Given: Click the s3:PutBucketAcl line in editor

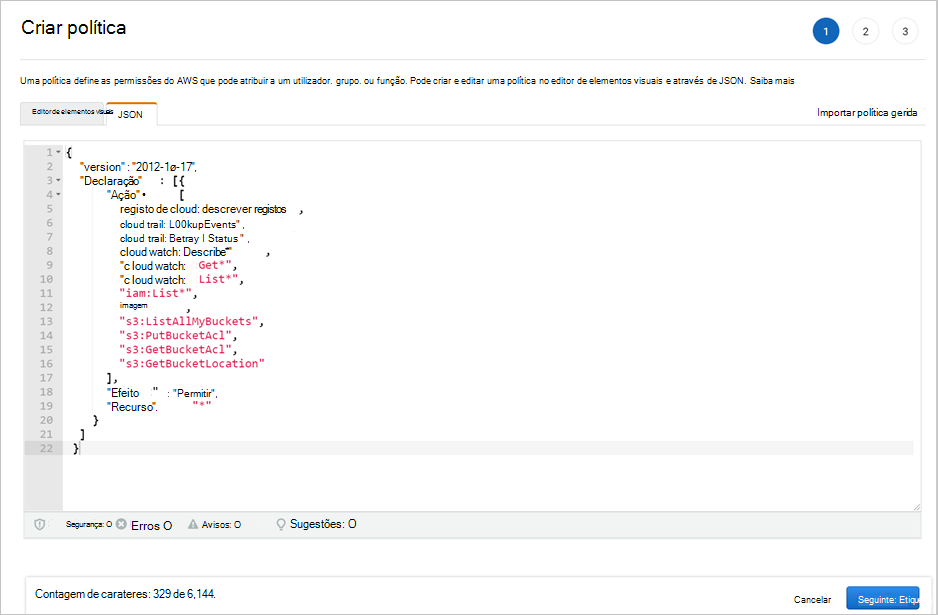Looking at the screenshot, I should 175,336.
